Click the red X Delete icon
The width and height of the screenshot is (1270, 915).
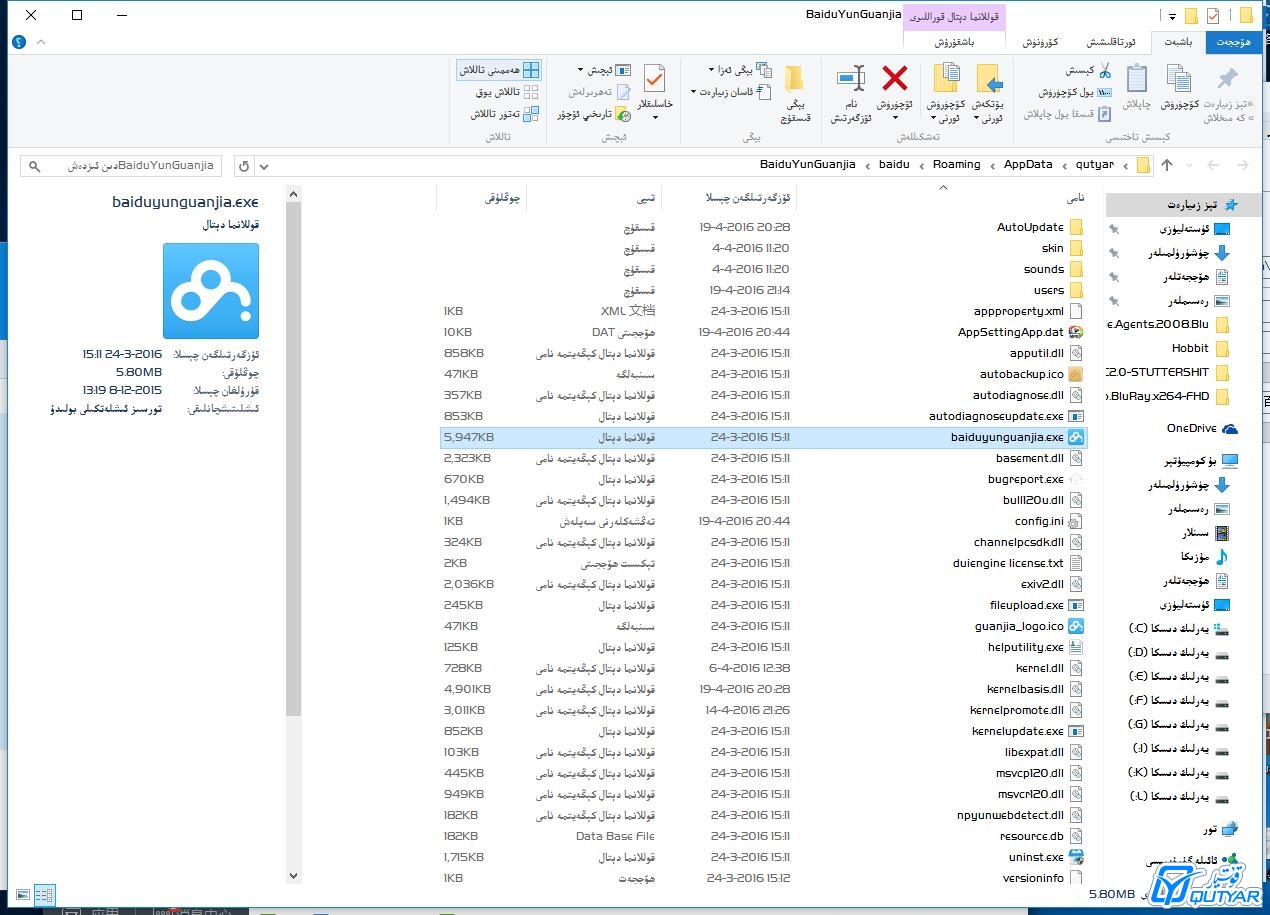pos(895,78)
